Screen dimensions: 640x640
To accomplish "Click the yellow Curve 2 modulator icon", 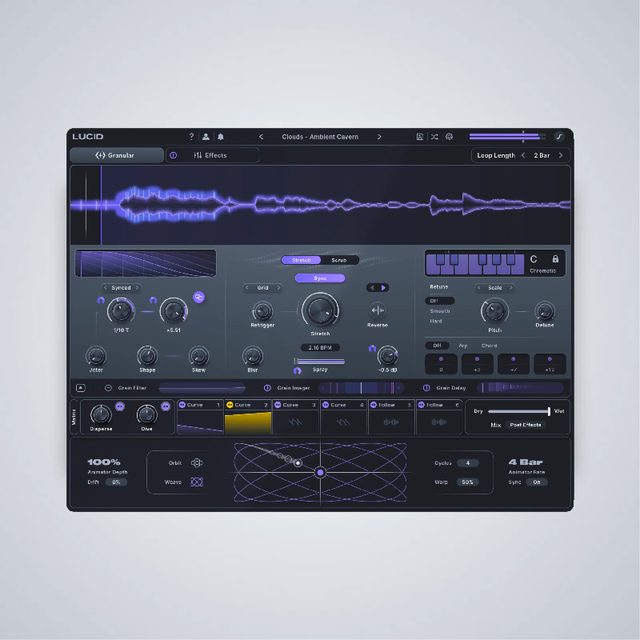I will coord(230,405).
